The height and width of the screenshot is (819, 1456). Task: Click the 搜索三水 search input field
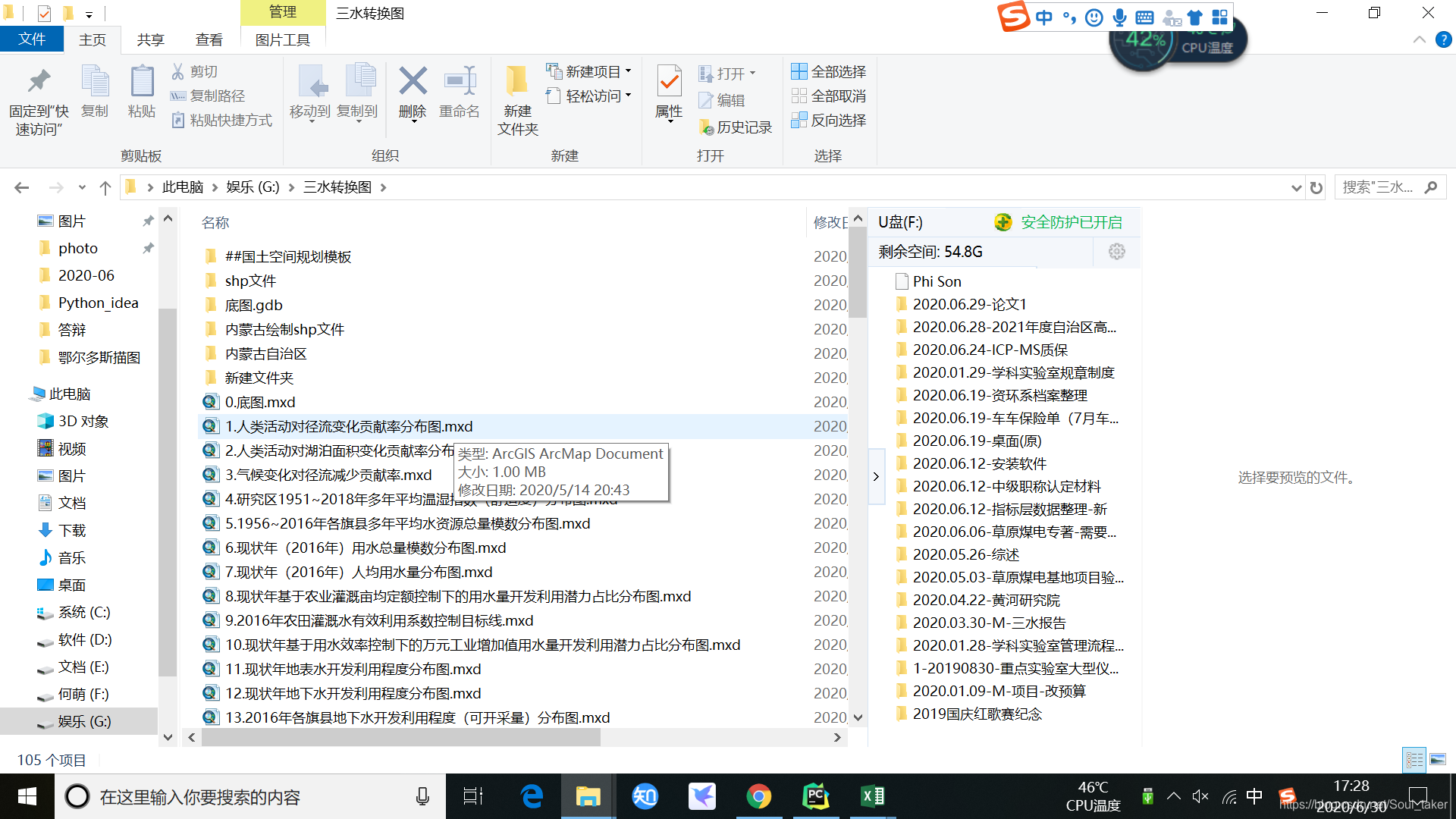1390,188
